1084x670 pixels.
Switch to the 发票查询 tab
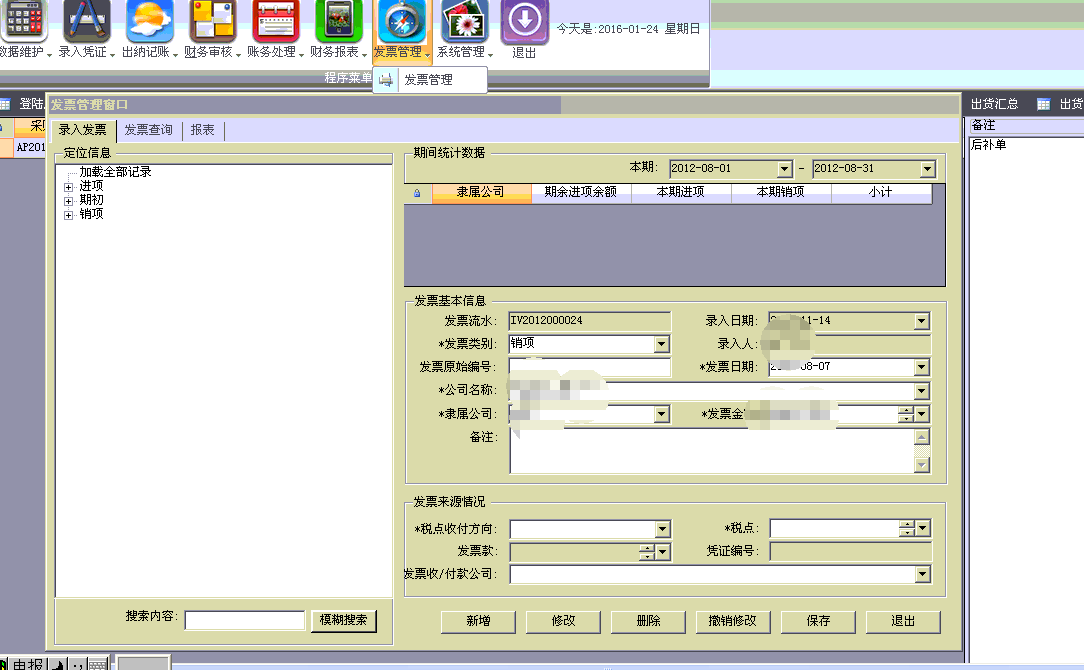pos(148,130)
